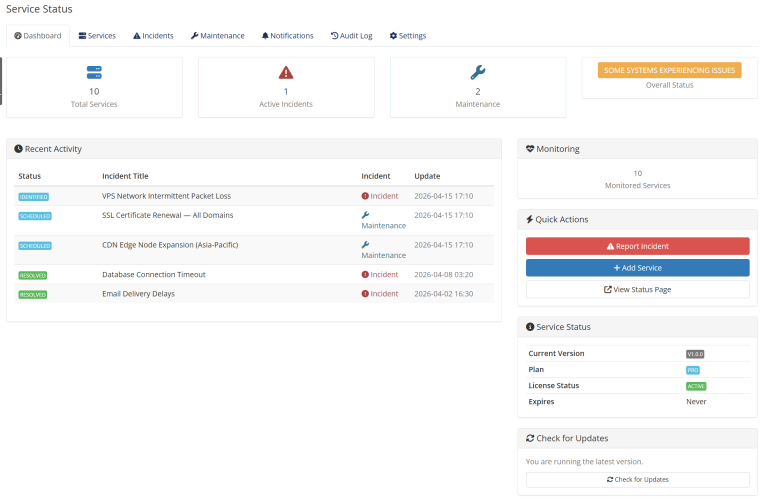Click SCHEDULED badge in SSL Certificate row

[35, 216]
